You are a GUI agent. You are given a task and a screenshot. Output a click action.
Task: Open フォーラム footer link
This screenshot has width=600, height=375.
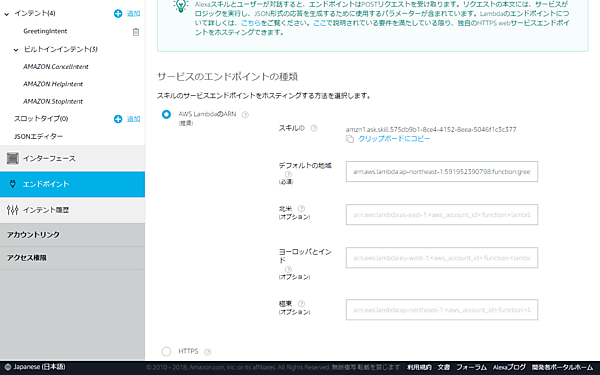(x=471, y=367)
